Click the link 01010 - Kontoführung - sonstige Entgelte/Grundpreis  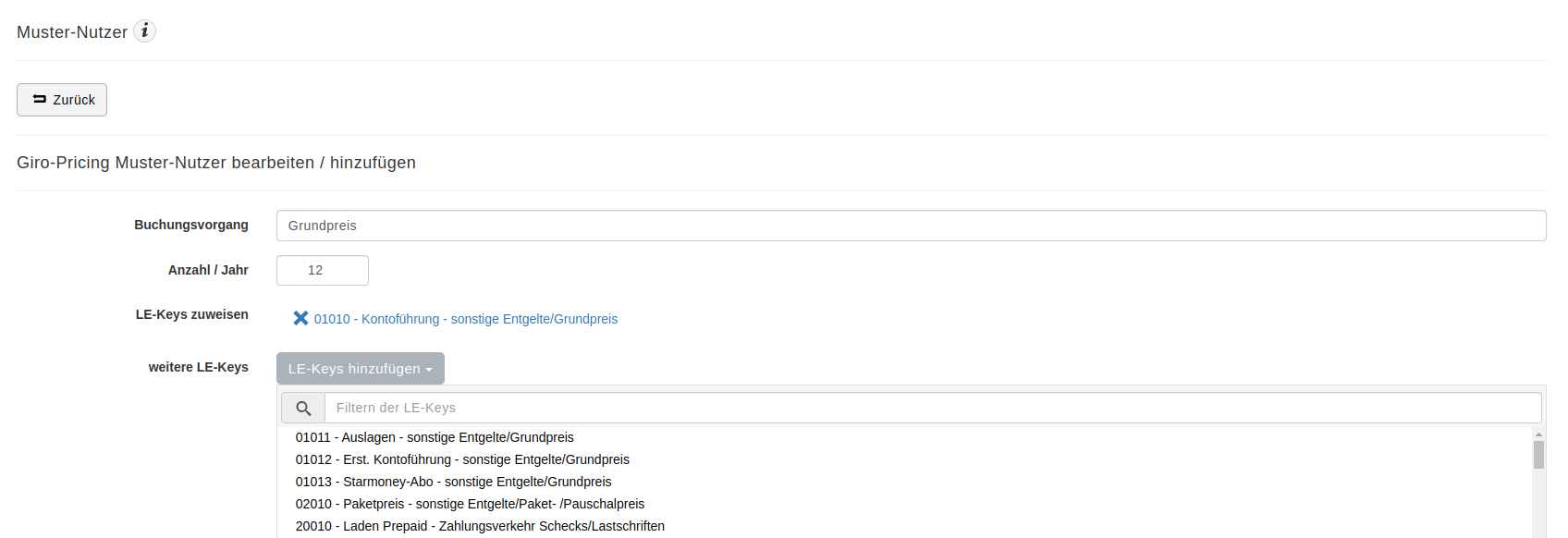pyautogui.click(x=466, y=319)
